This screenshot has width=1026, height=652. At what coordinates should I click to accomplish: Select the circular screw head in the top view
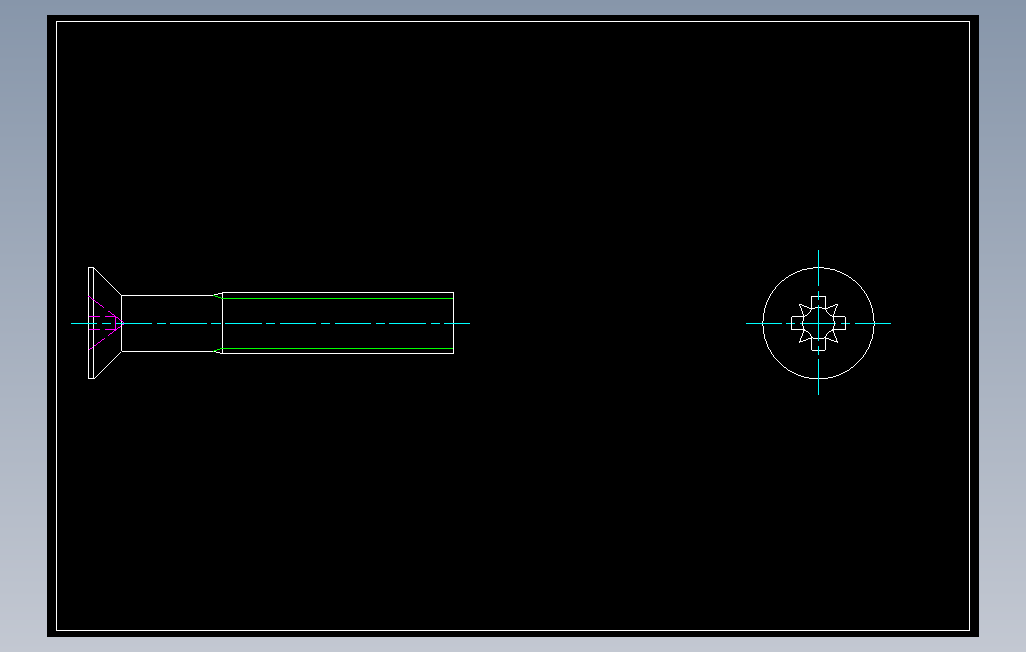coord(818,323)
